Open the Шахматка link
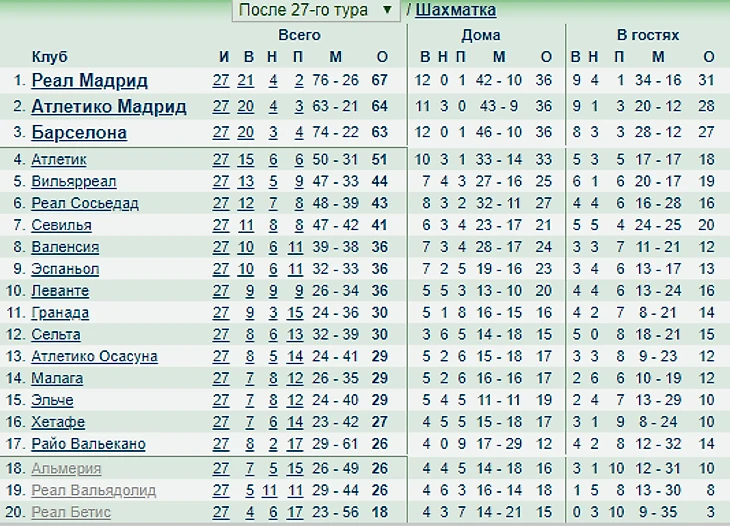Image resolution: width=730 pixels, height=526 pixels. (x=455, y=10)
